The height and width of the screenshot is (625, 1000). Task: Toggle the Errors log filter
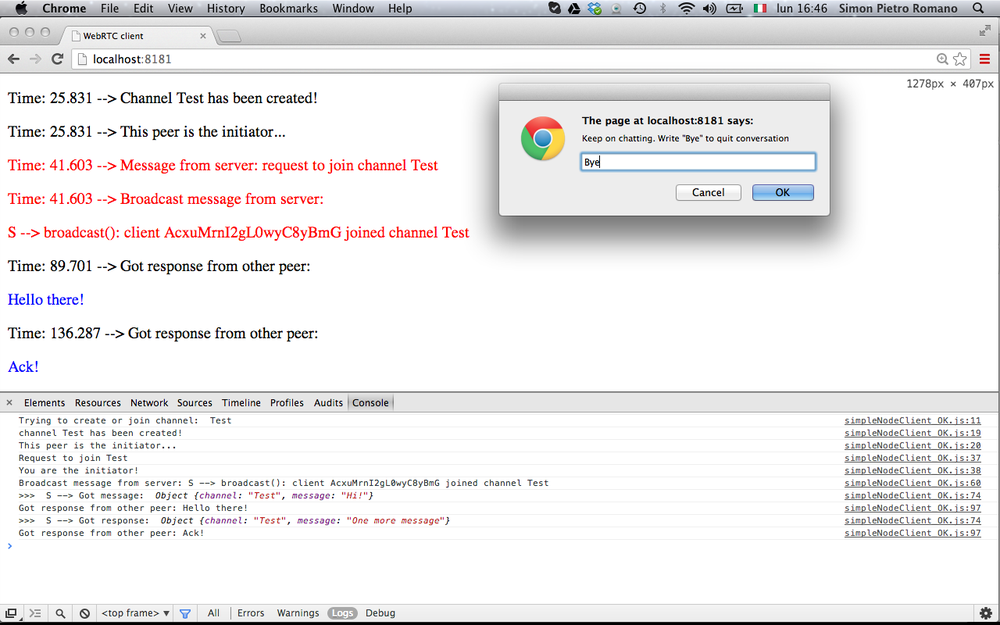pyautogui.click(x=250, y=613)
